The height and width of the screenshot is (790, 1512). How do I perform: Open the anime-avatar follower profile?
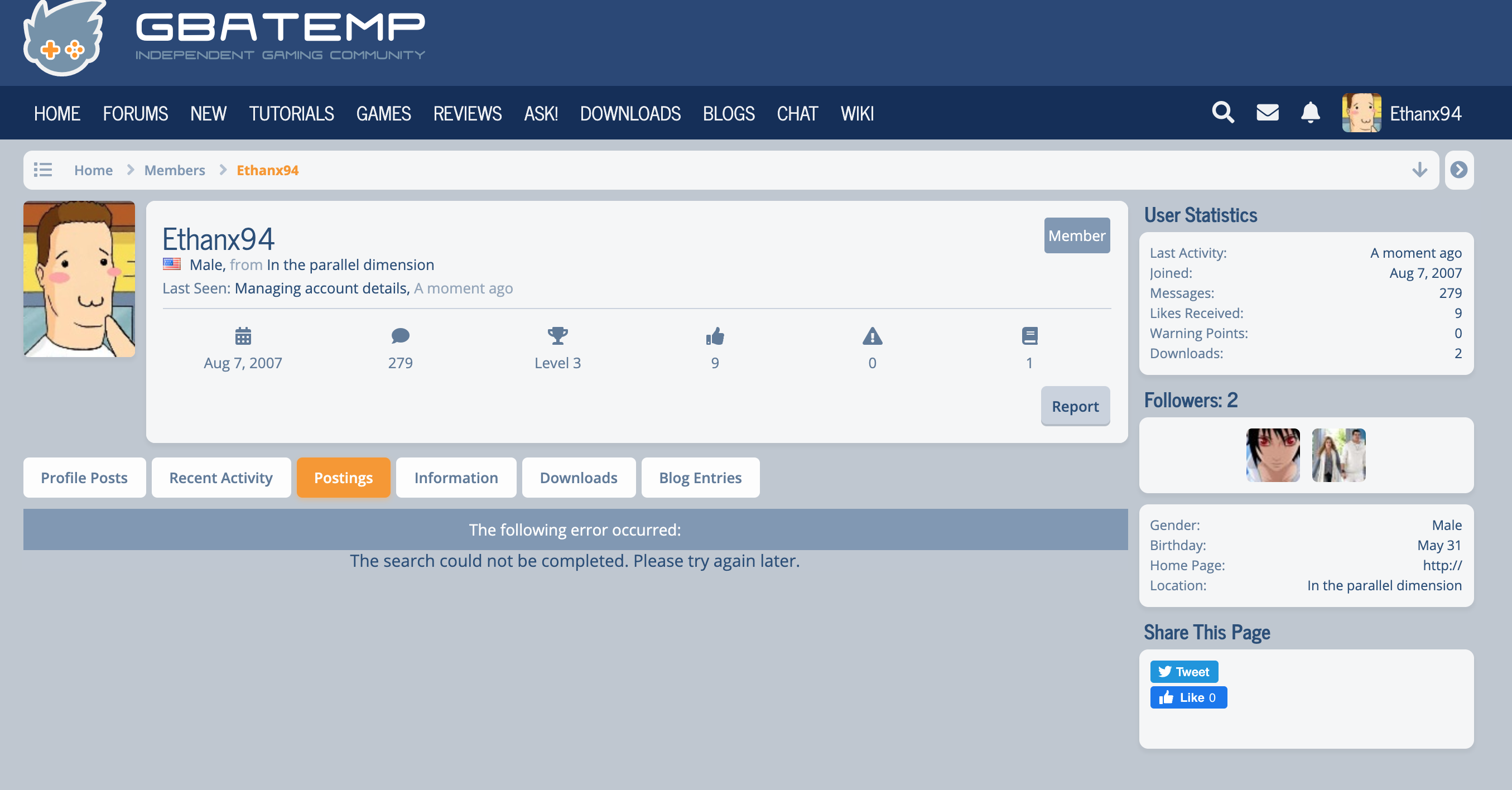pyautogui.click(x=1273, y=455)
